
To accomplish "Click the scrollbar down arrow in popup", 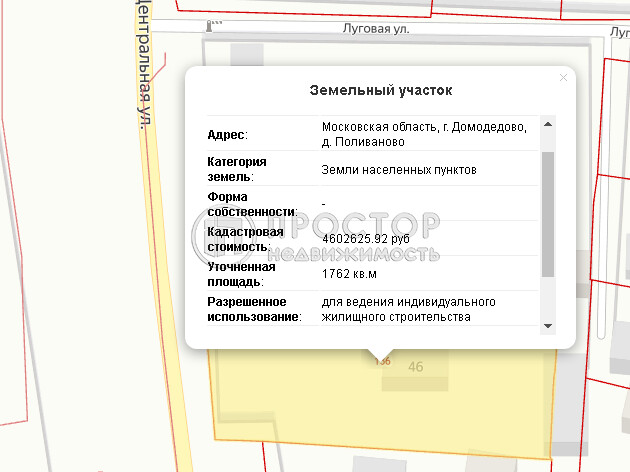I will 547,326.
